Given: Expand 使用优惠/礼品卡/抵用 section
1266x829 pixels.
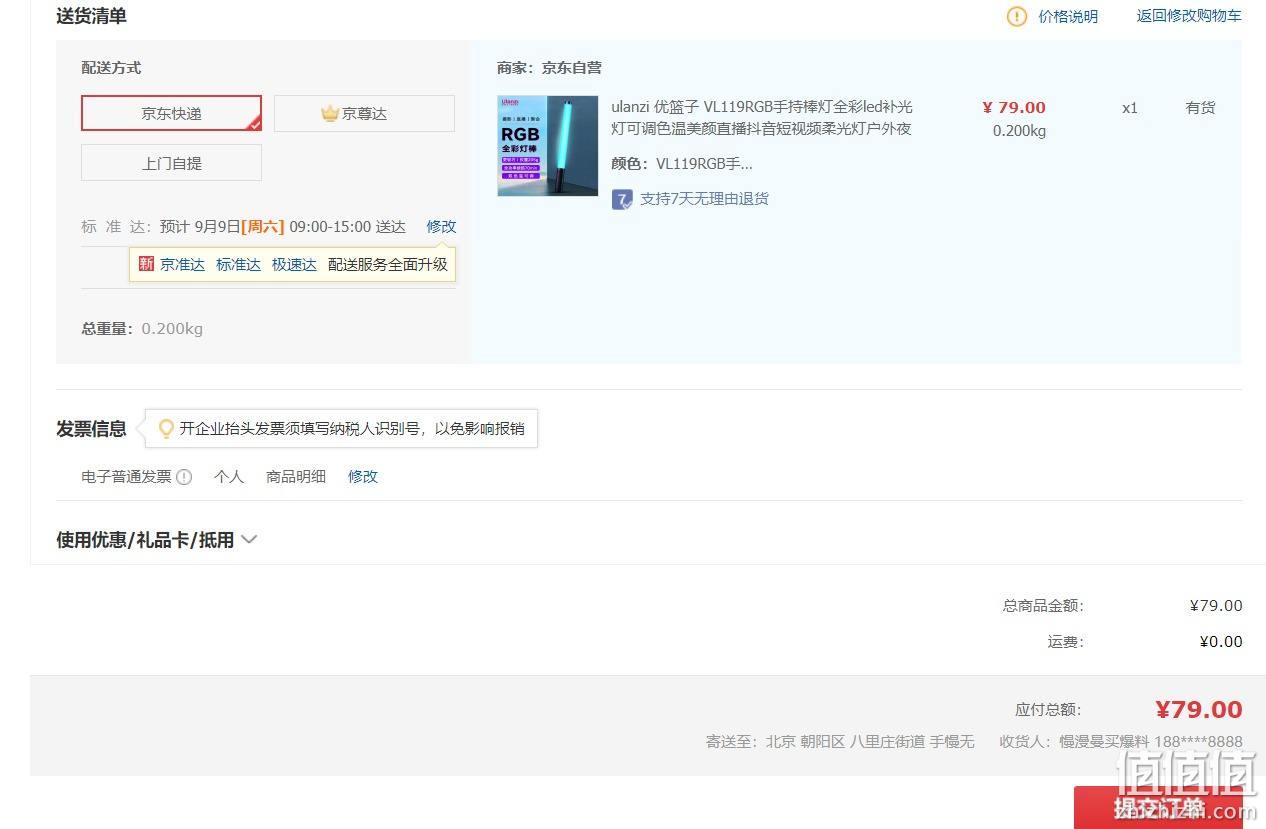Looking at the screenshot, I should (157, 540).
